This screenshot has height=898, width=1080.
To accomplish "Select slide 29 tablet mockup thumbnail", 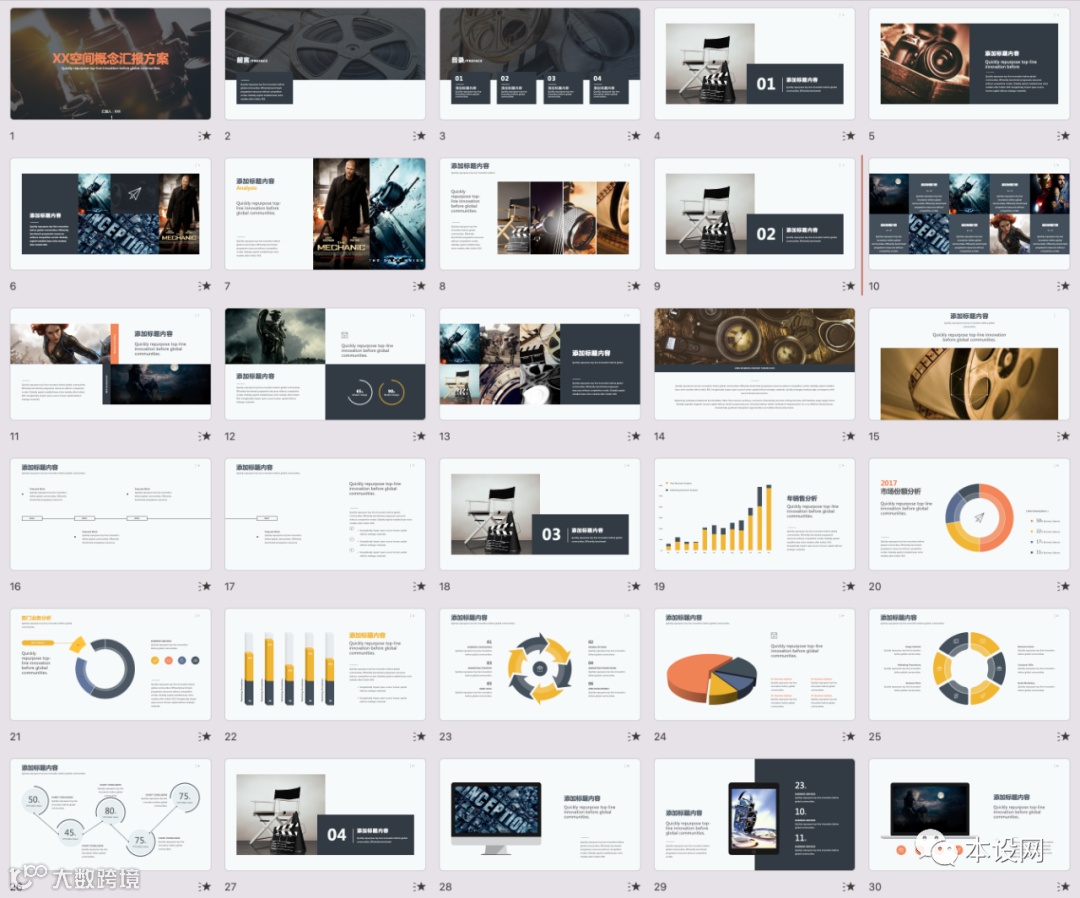I will [754, 814].
